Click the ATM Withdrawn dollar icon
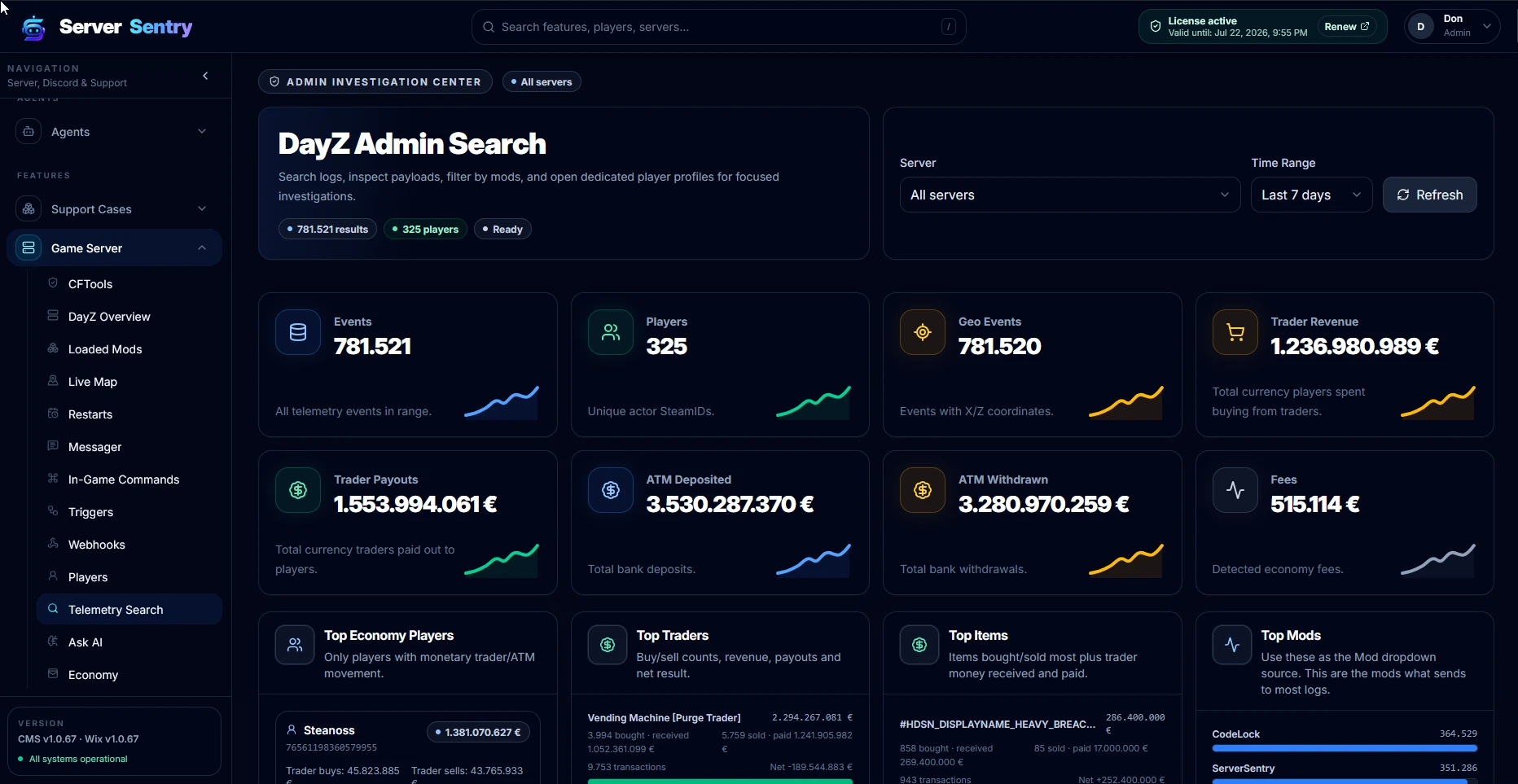 click(x=923, y=490)
